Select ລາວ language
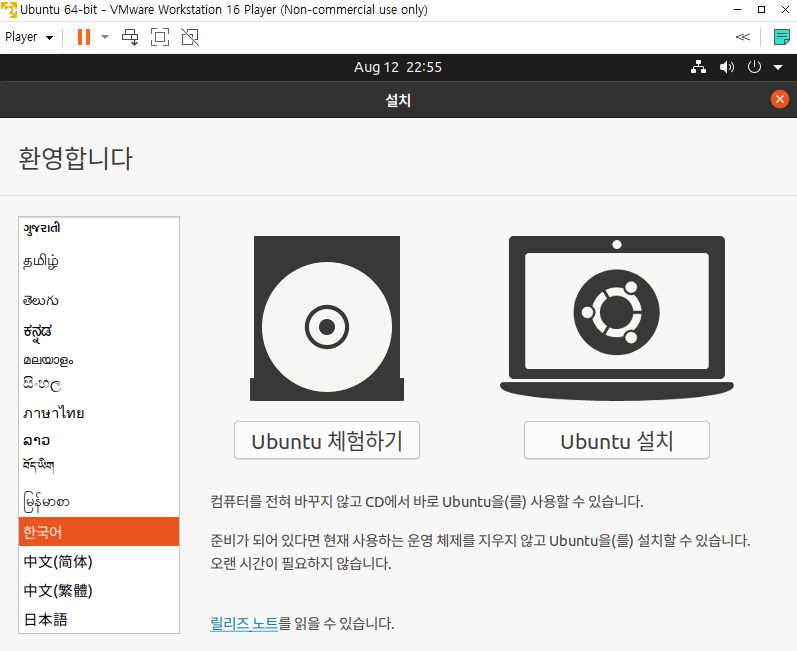This screenshot has width=797, height=651. pyautogui.click(x=99, y=440)
